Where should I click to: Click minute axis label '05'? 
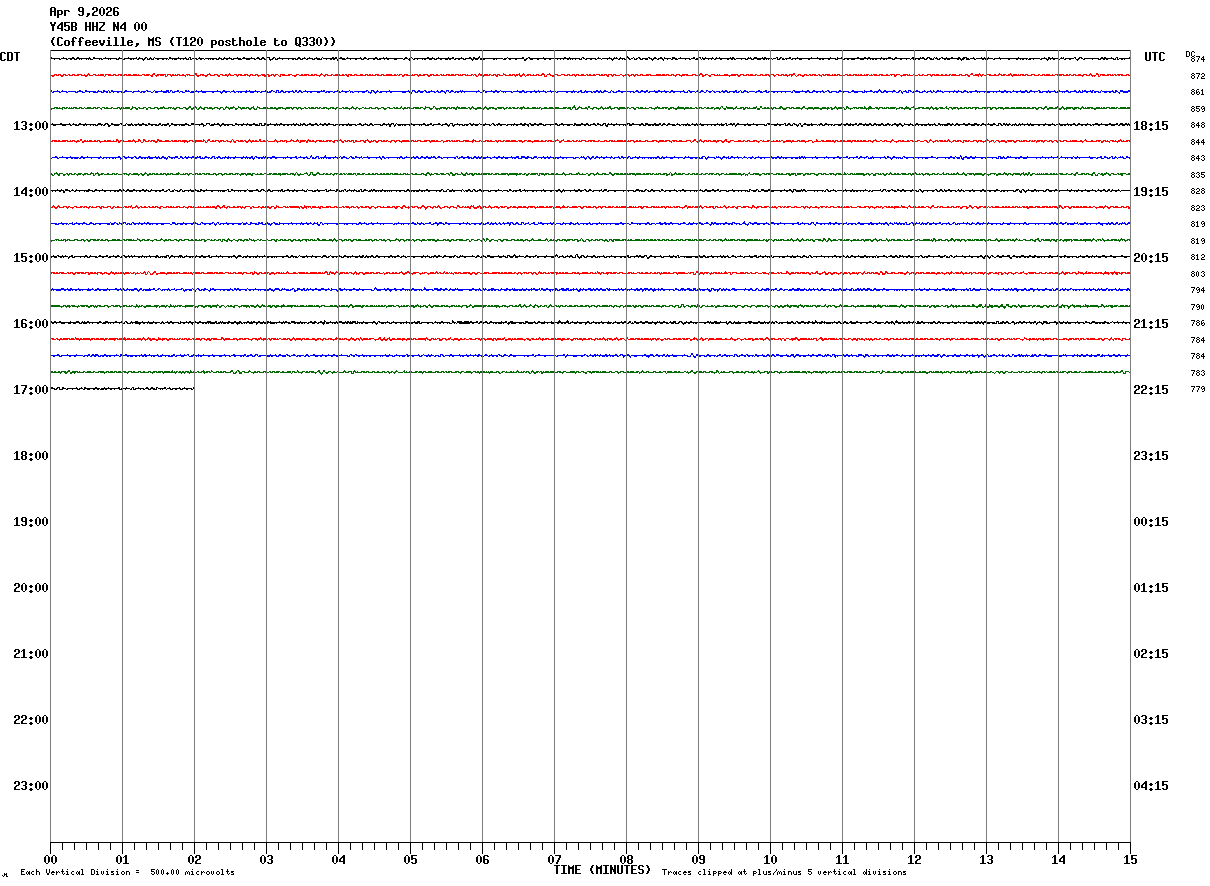click(410, 860)
